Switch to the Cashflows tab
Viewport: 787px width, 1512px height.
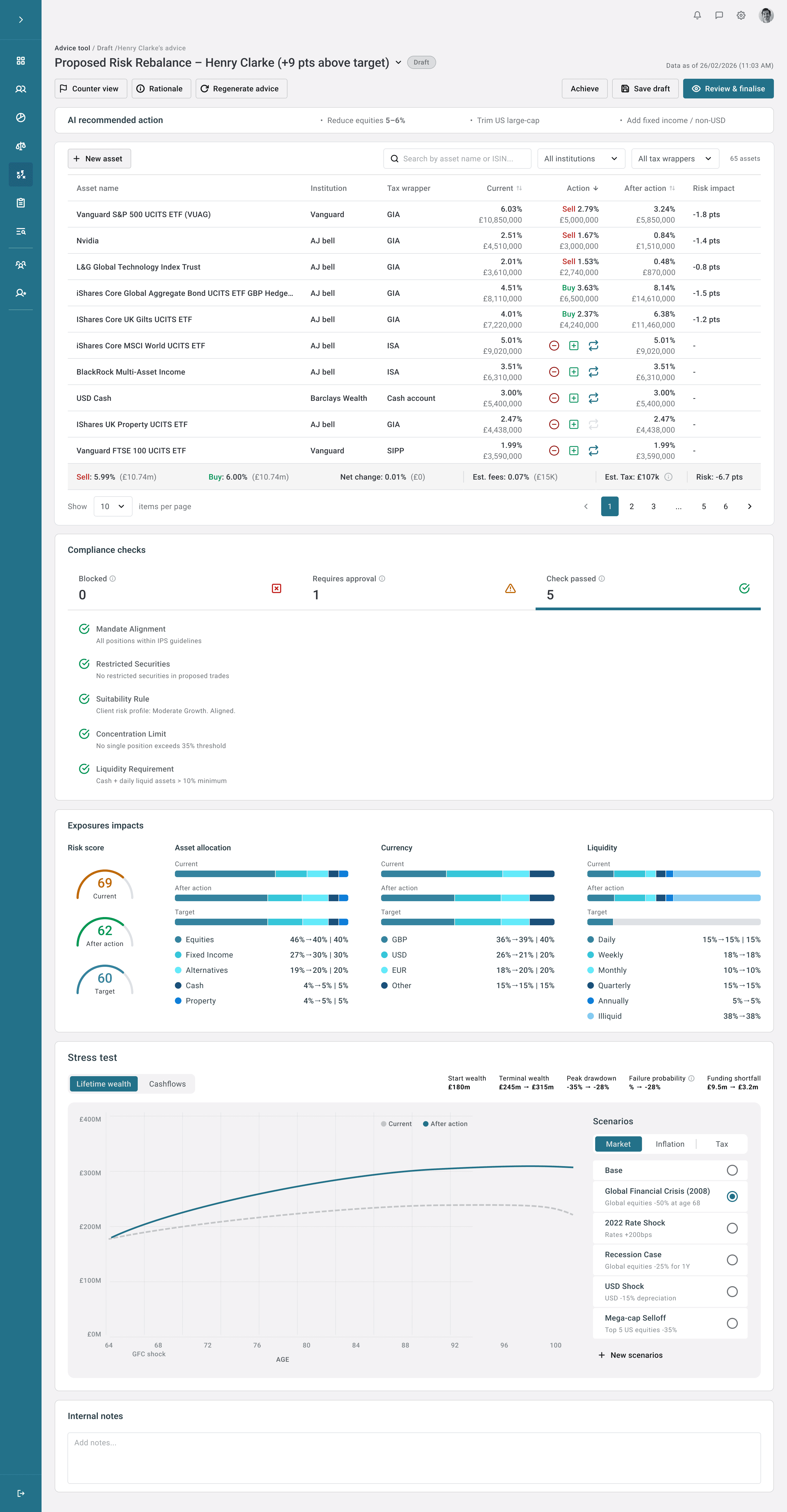click(167, 1084)
